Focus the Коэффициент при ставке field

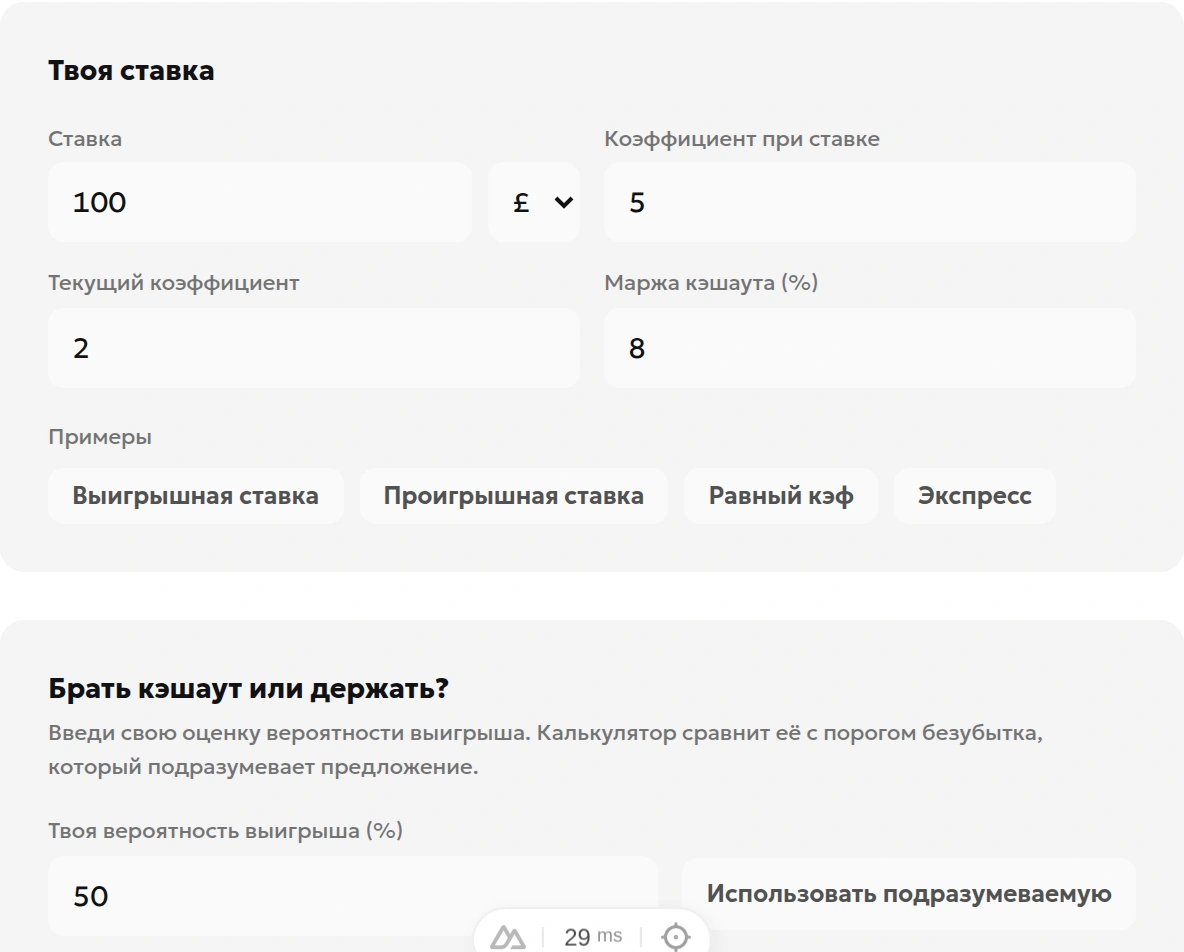(x=870, y=202)
